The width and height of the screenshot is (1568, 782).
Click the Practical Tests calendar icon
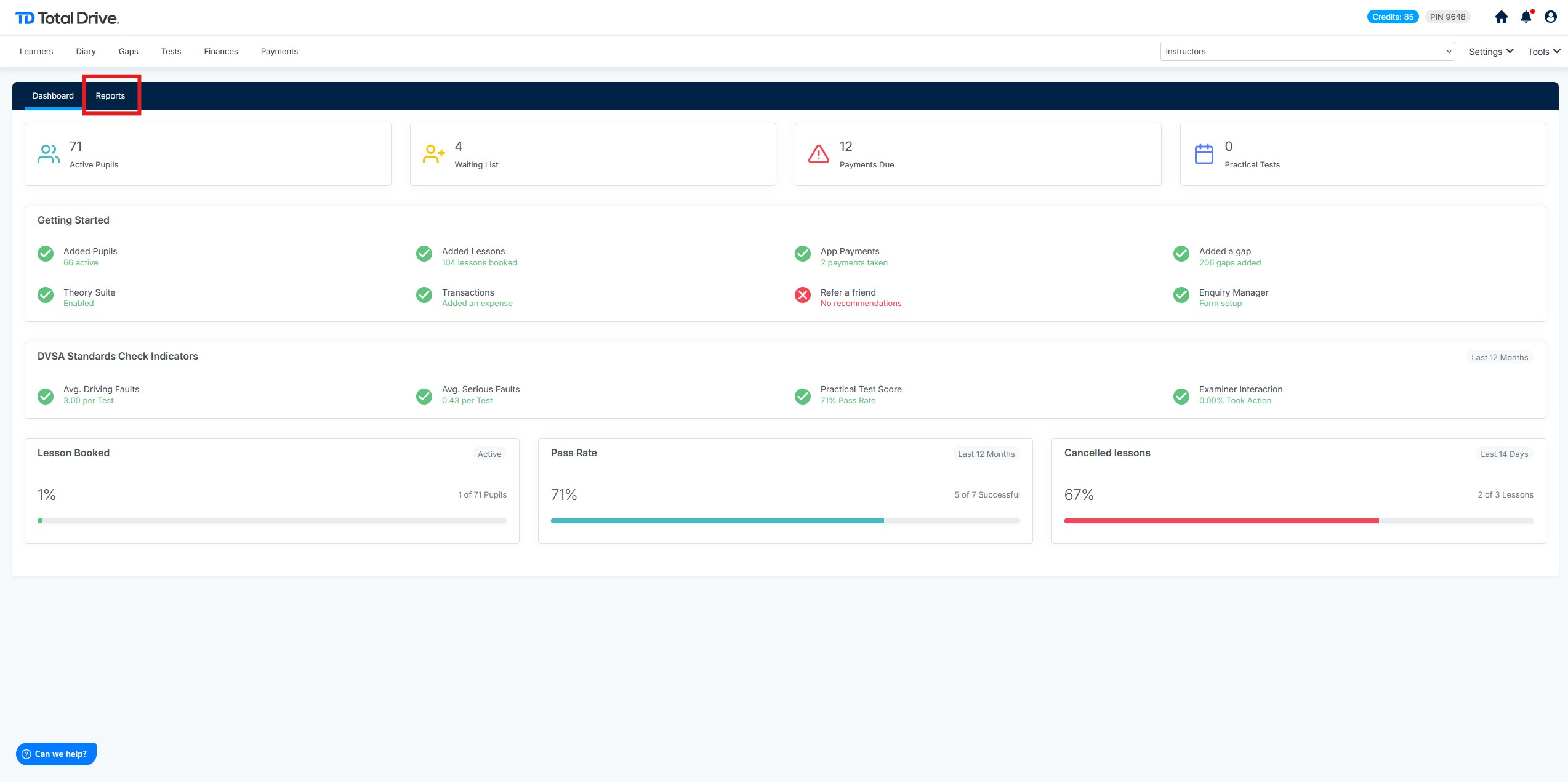pyautogui.click(x=1204, y=154)
